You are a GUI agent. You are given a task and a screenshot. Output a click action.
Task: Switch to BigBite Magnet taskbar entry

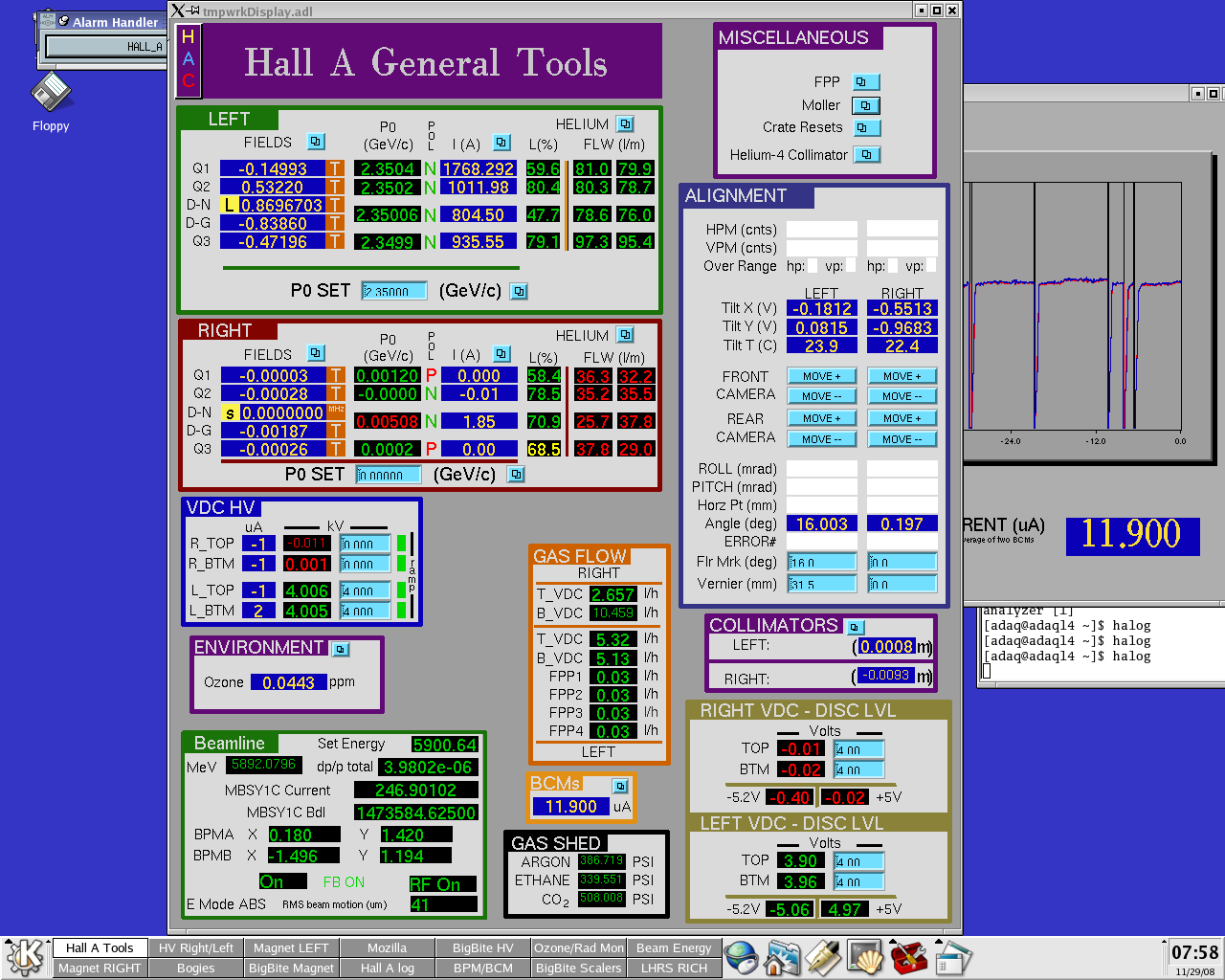click(x=292, y=968)
